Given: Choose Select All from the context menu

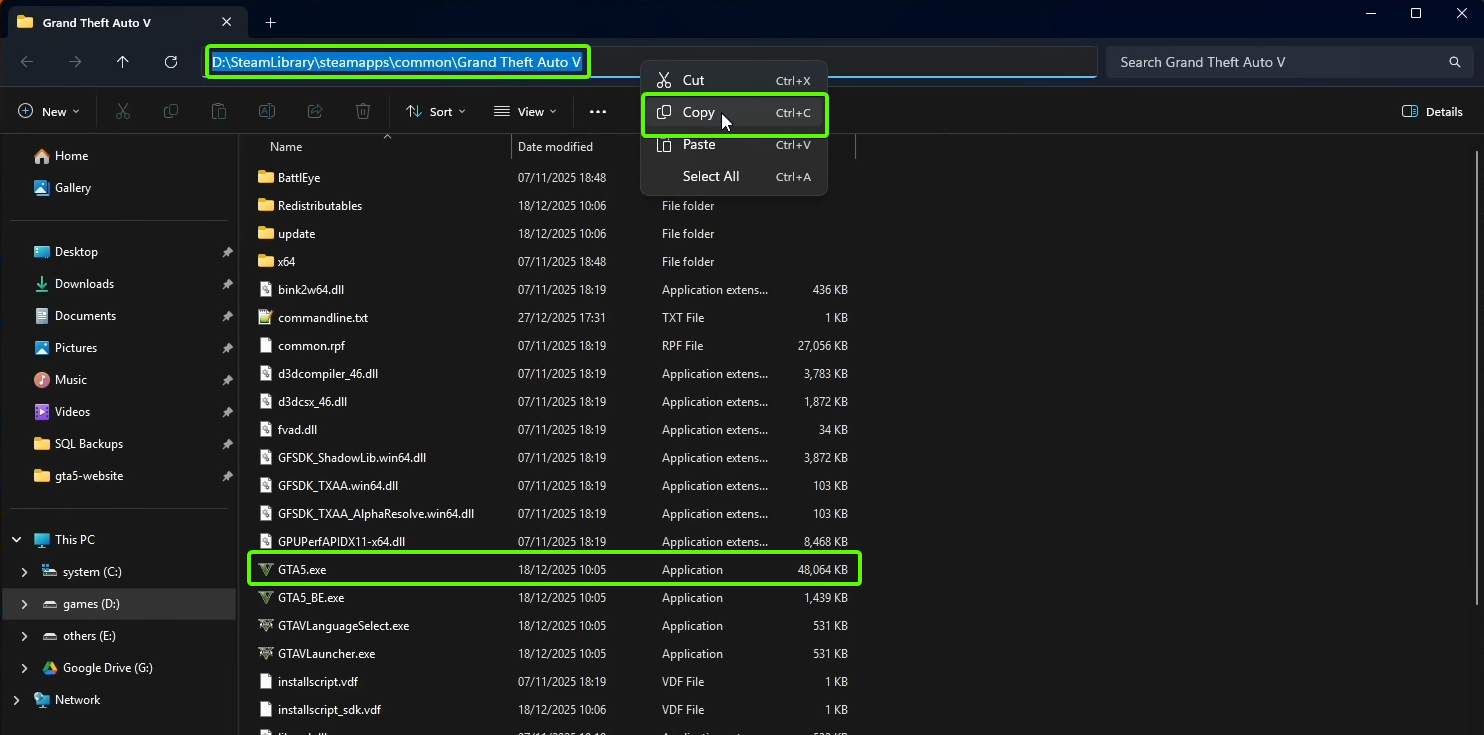Looking at the screenshot, I should [734, 177].
